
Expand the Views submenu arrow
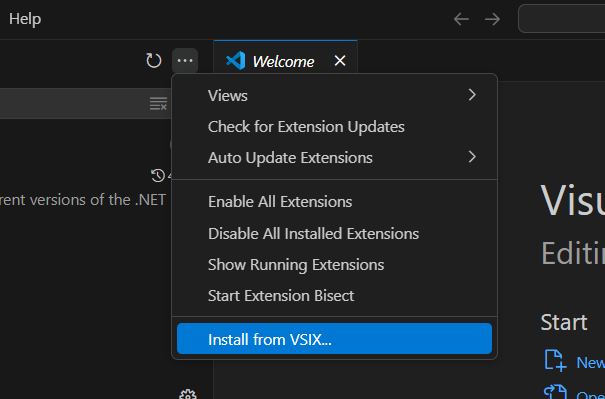click(x=472, y=95)
